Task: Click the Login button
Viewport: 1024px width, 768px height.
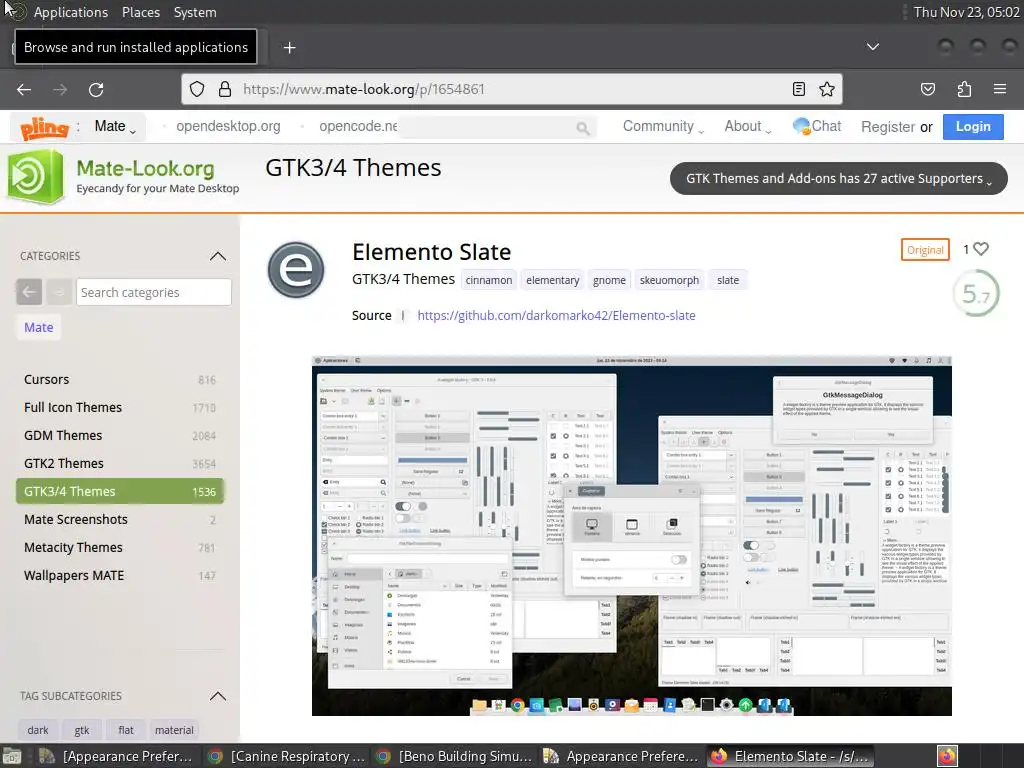Action: (973, 127)
